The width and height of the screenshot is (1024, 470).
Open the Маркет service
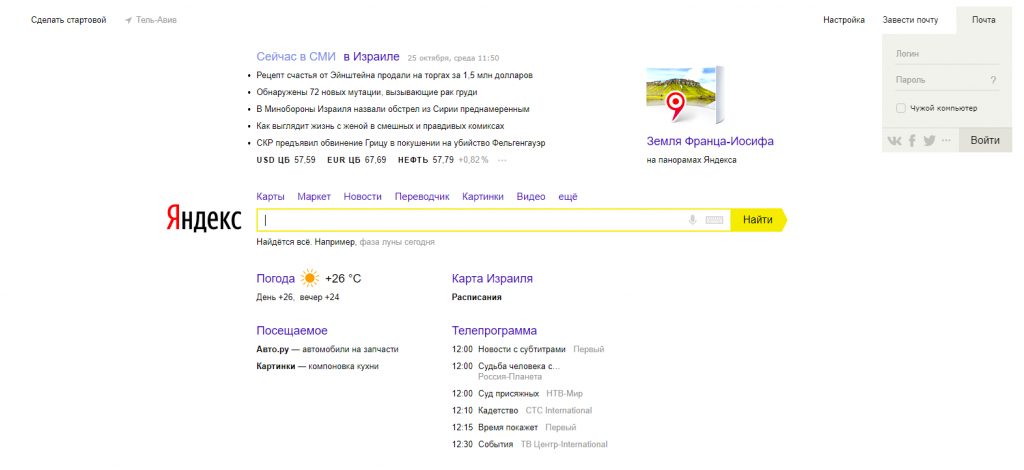(x=314, y=196)
